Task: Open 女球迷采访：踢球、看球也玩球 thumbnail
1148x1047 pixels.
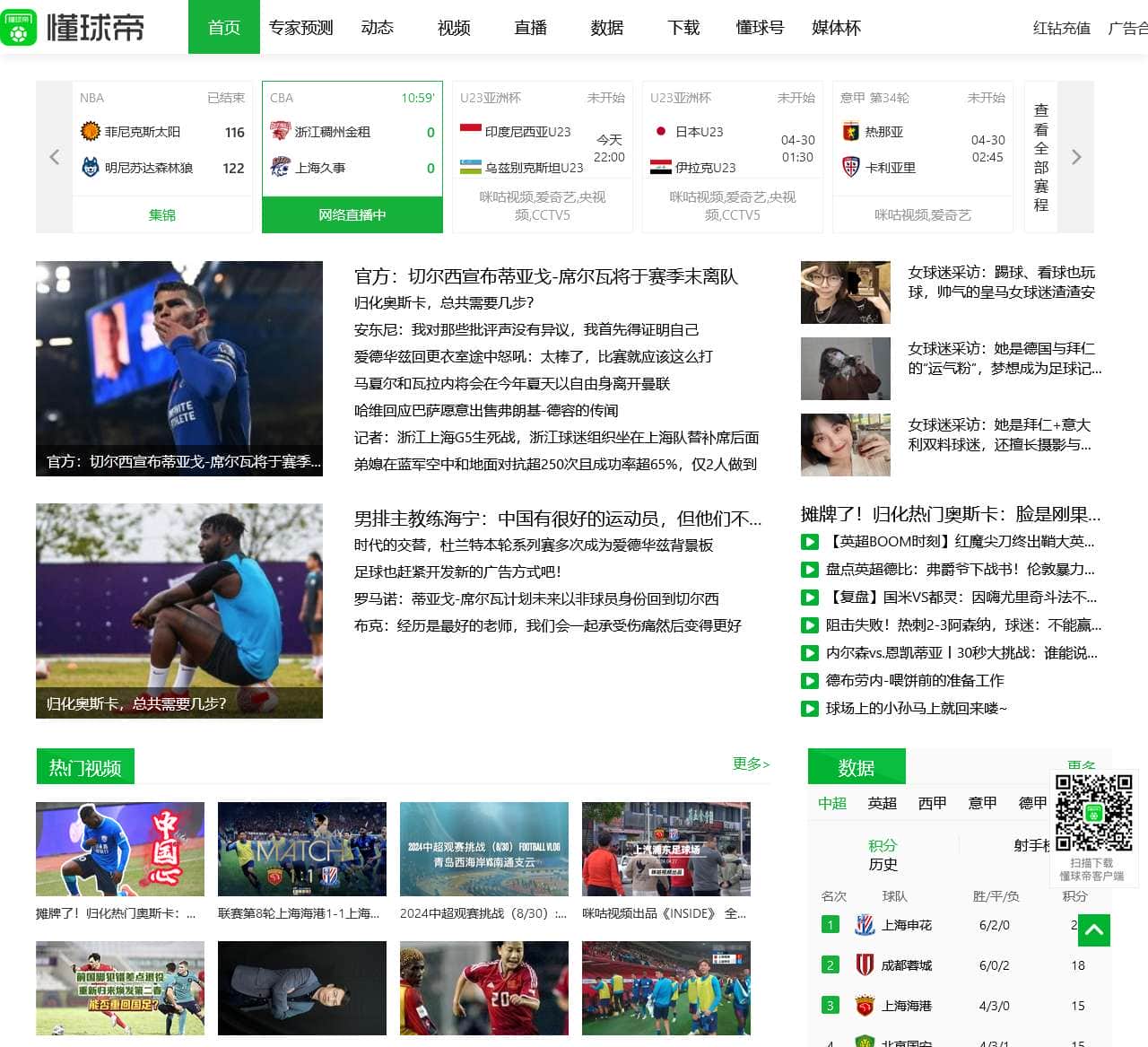Action: pyautogui.click(x=846, y=292)
